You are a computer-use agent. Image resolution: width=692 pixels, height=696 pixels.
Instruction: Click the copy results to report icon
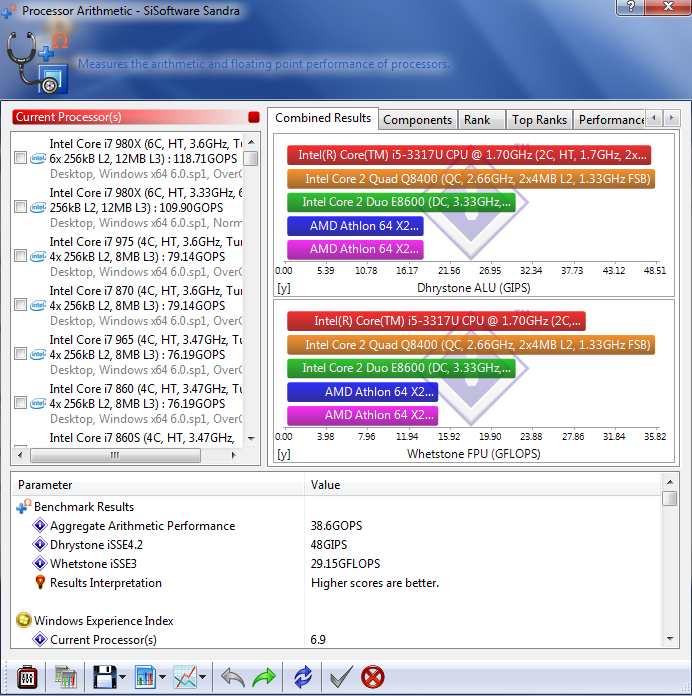pyautogui.click(x=66, y=677)
